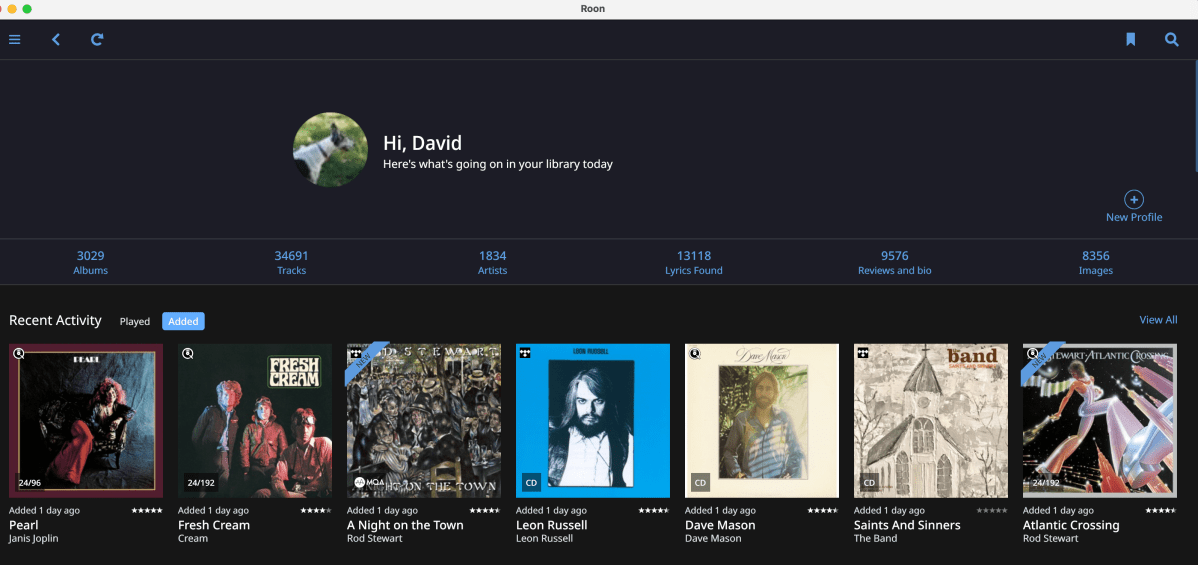This screenshot has width=1198, height=565.
Task: Click the CD badge on Leon Russell cover
Action: pos(531,483)
